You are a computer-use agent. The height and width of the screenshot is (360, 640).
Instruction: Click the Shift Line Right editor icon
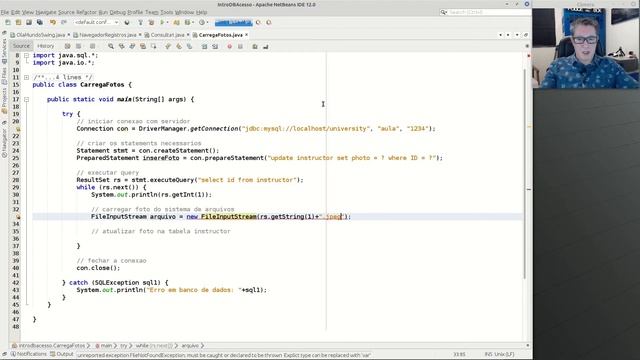(x=215, y=47)
